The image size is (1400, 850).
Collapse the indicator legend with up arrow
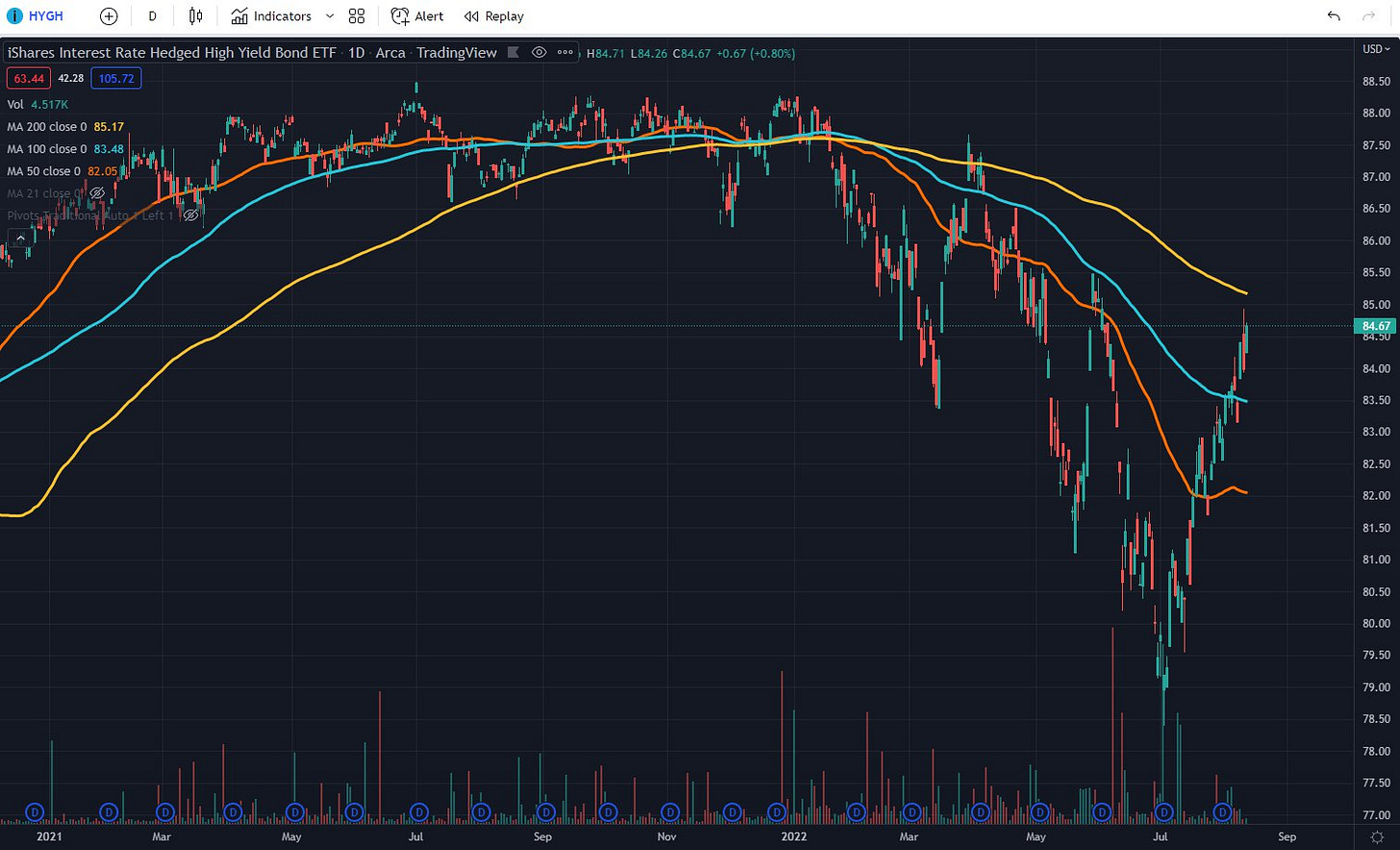[18, 238]
